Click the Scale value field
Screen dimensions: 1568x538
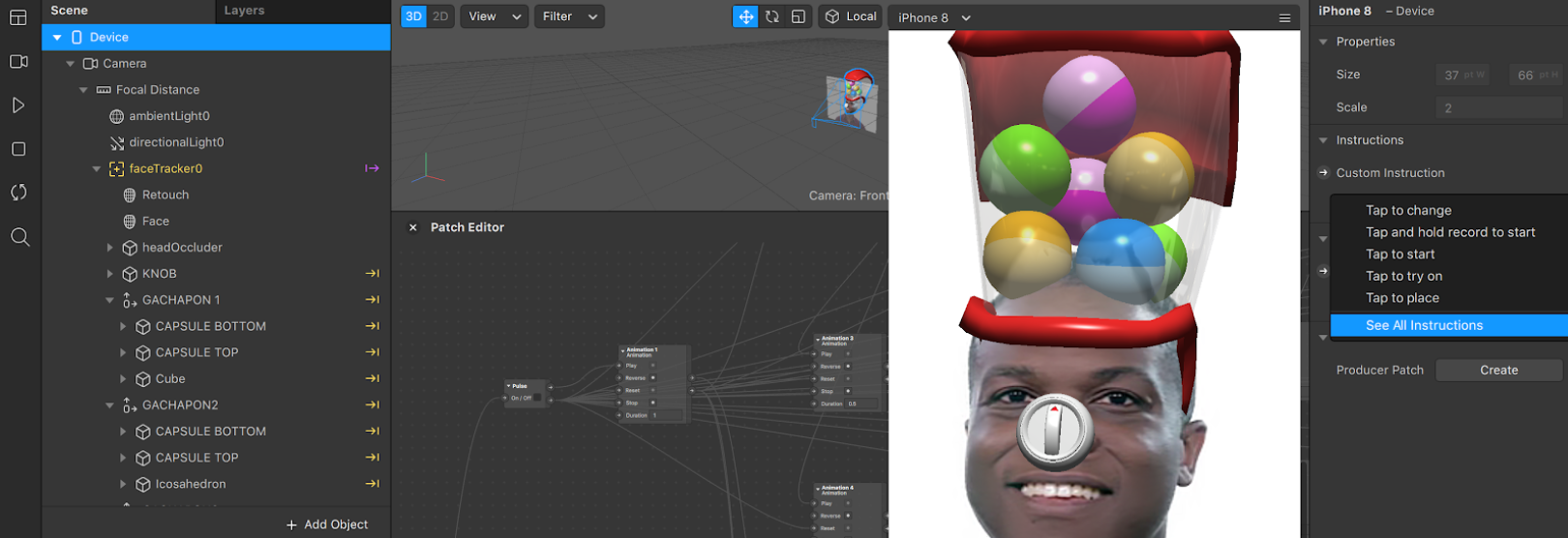click(x=1499, y=107)
